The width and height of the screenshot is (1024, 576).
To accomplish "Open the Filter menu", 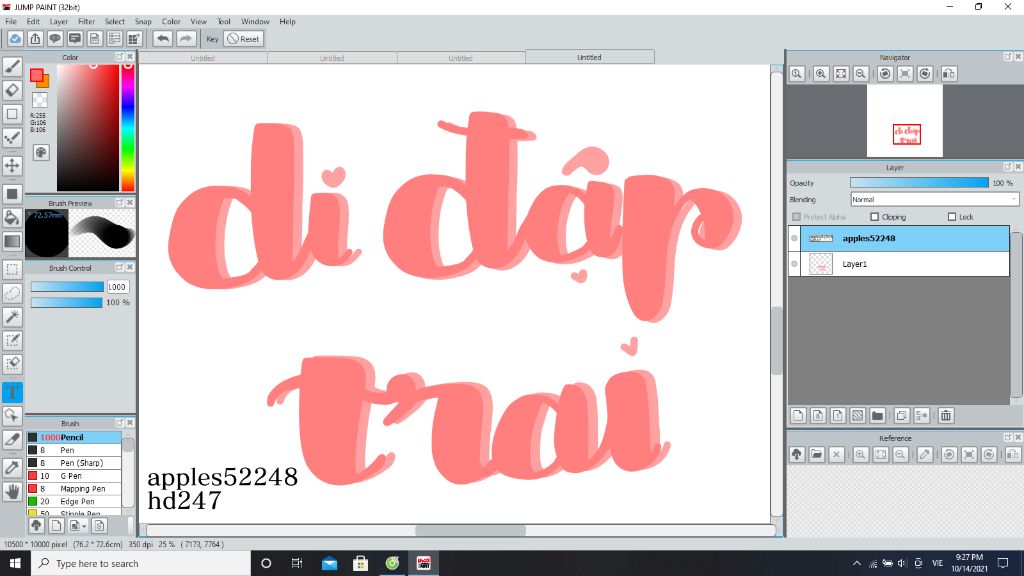I will (x=87, y=22).
